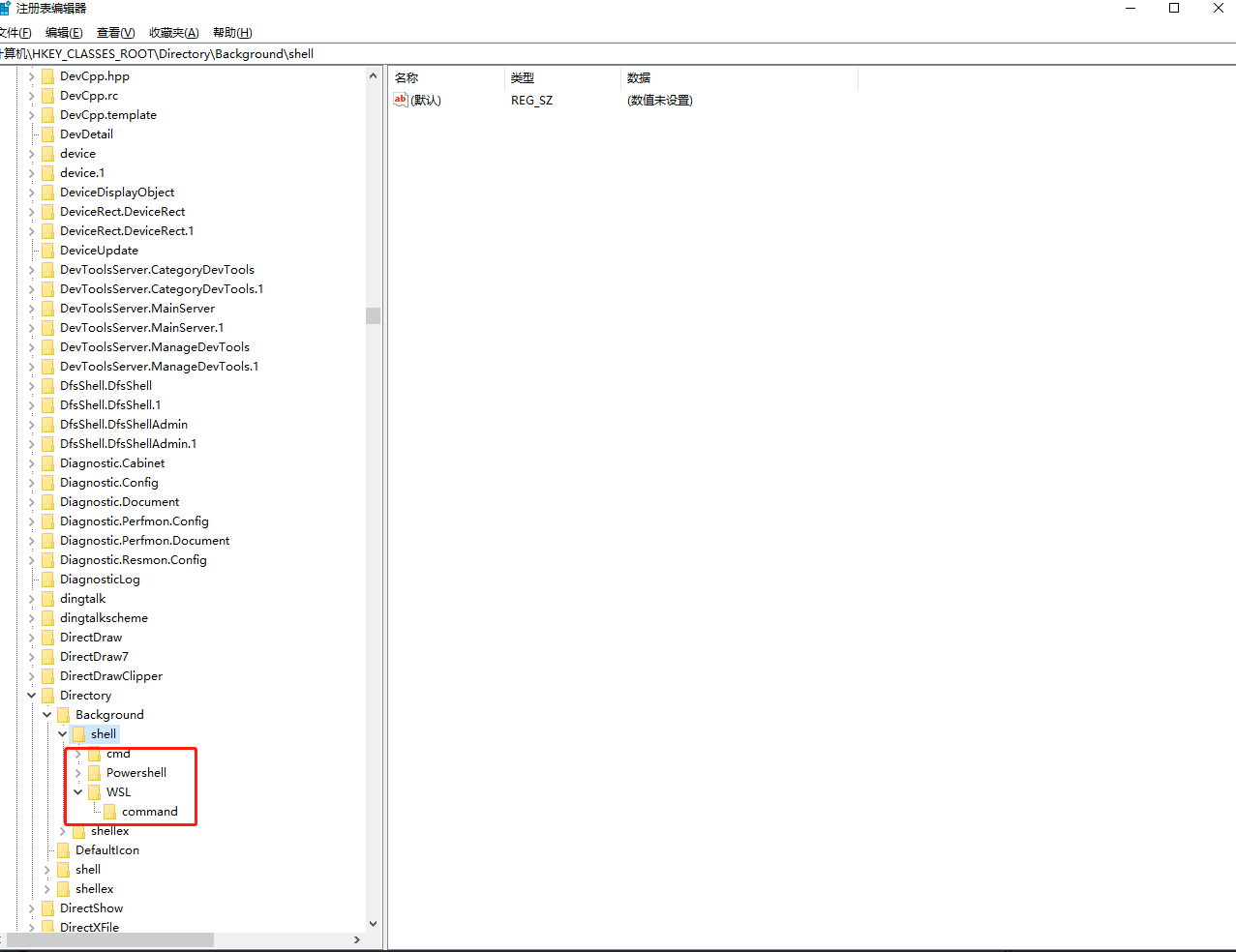Select the DevToolsServer.ManageDevTools key
The height and width of the screenshot is (952, 1236).
pos(155,347)
